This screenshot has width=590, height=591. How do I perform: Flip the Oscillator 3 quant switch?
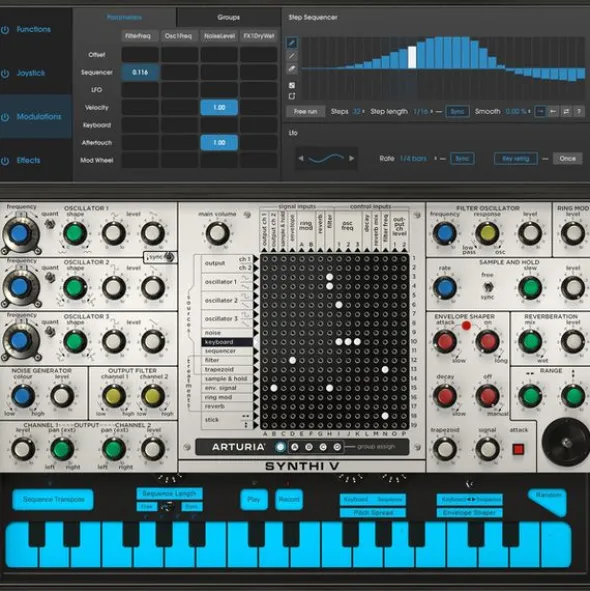[x=49, y=332]
